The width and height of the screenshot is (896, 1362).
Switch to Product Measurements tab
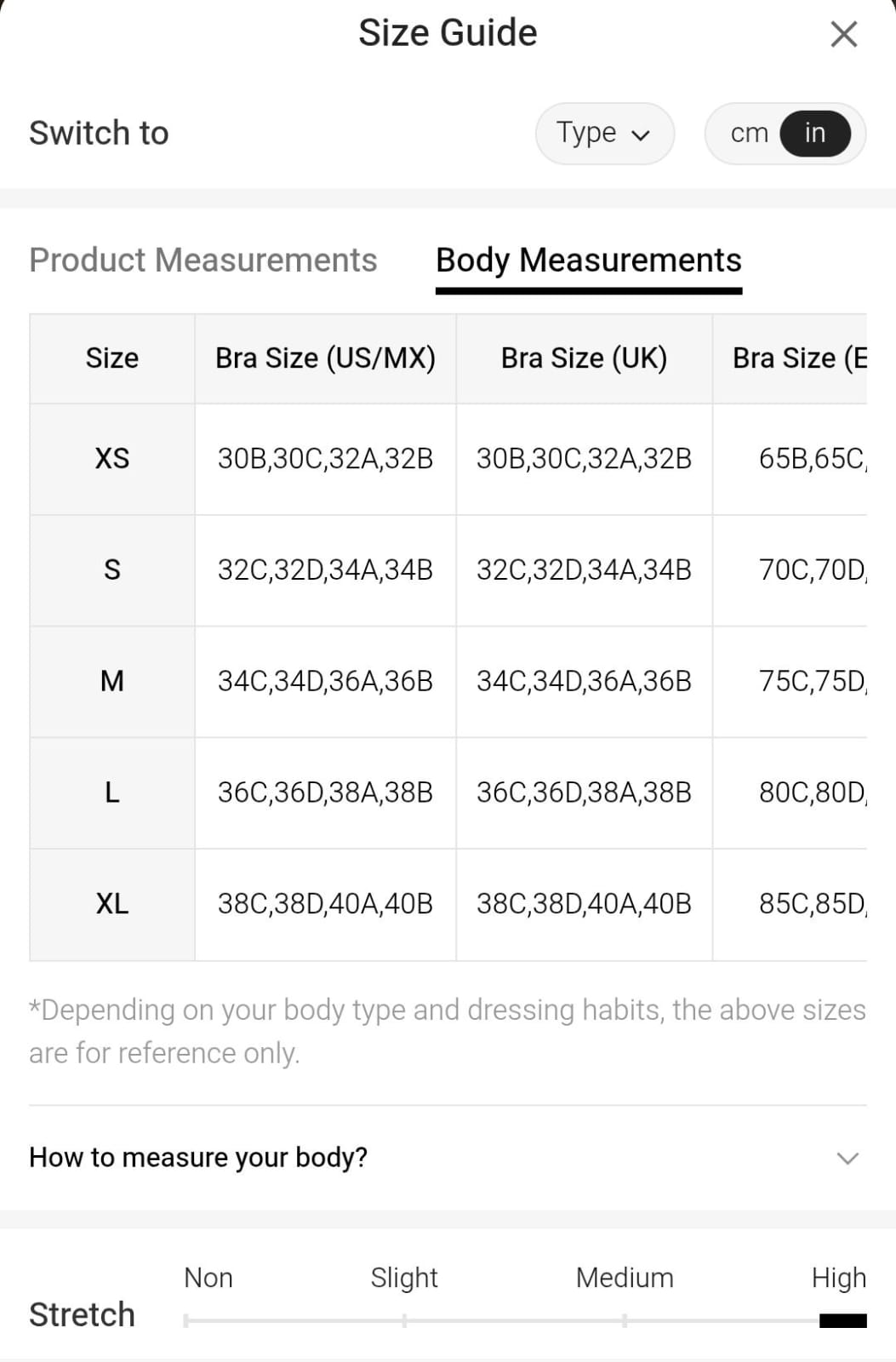[203, 260]
